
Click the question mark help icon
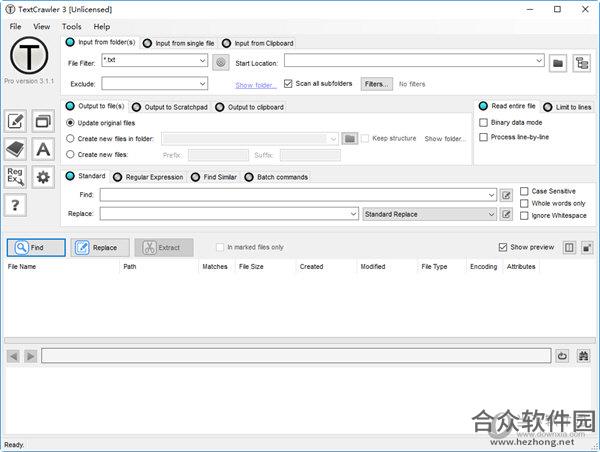pyautogui.click(x=15, y=205)
